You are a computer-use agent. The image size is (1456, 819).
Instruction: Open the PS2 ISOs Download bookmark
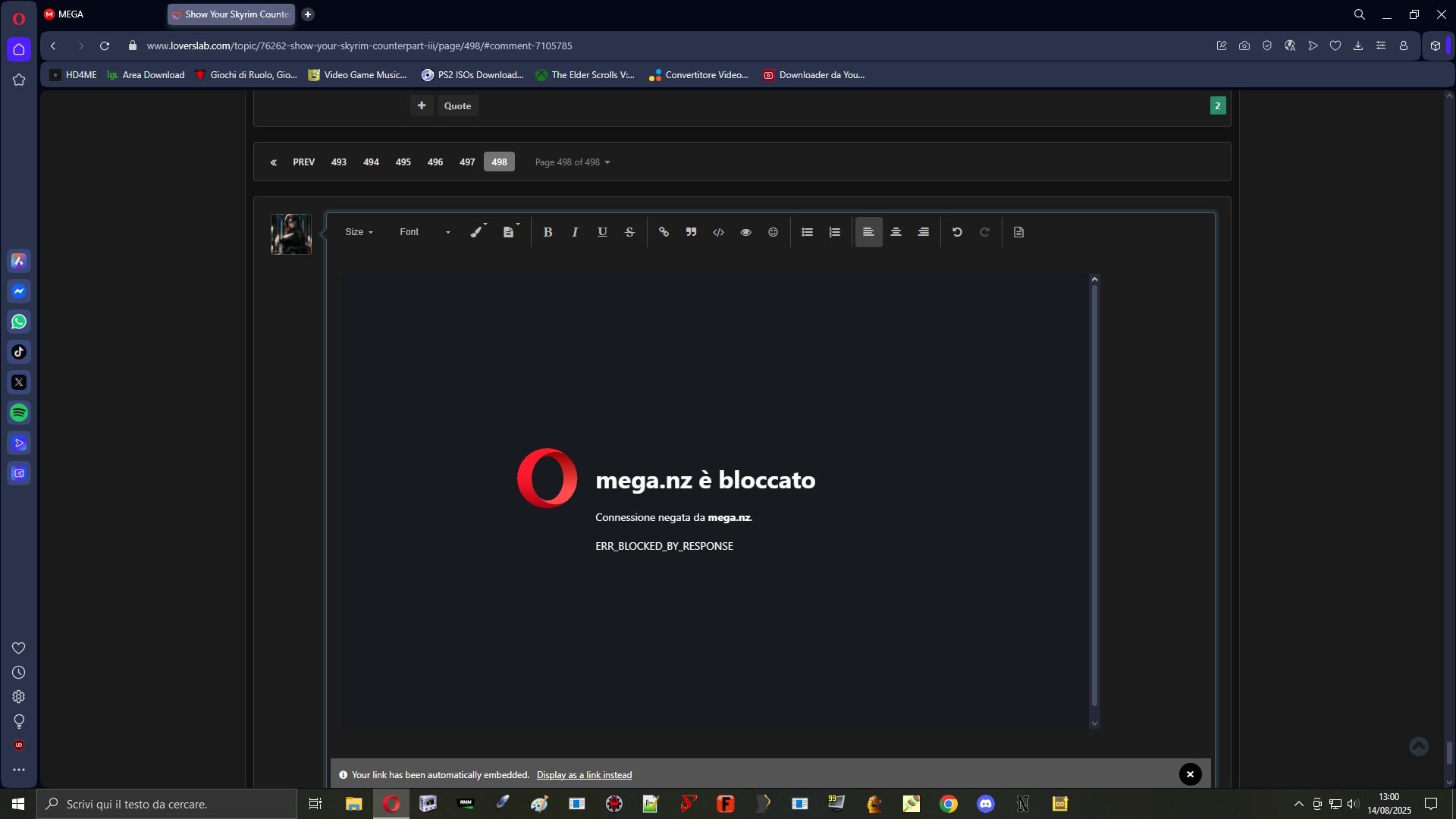472,75
